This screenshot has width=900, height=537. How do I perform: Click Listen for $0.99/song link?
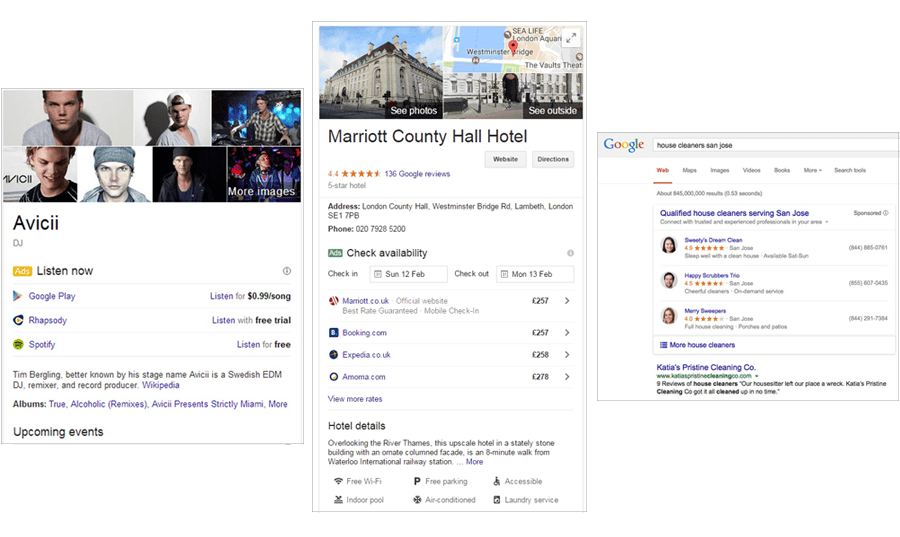pos(250,296)
